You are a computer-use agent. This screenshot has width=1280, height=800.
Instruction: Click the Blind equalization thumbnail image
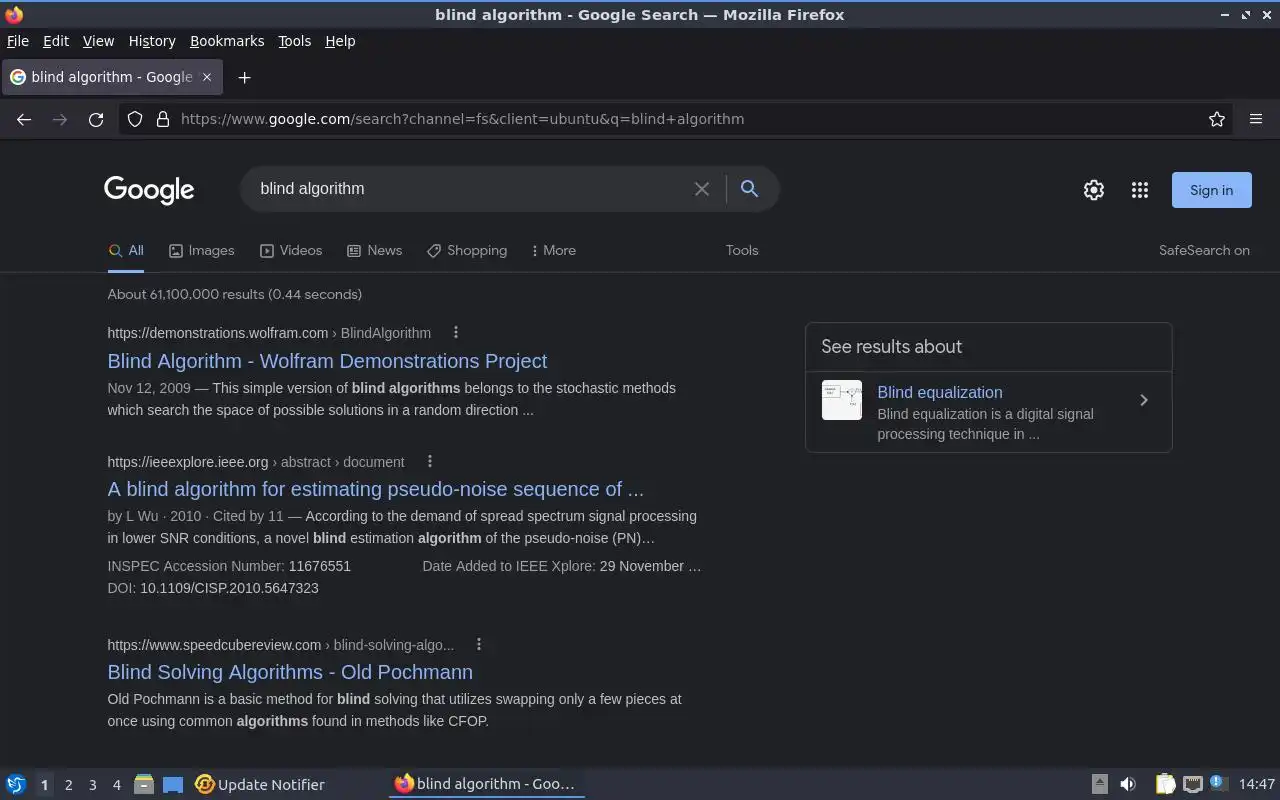point(842,400)
